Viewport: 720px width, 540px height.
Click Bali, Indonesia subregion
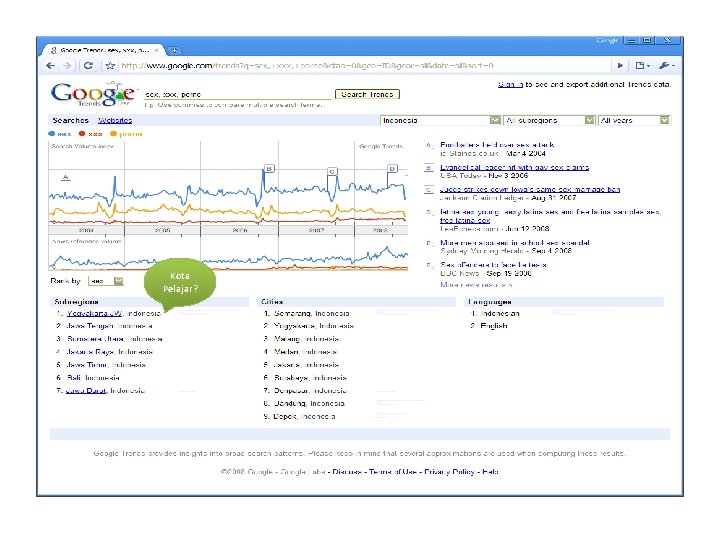coord(93,377)
